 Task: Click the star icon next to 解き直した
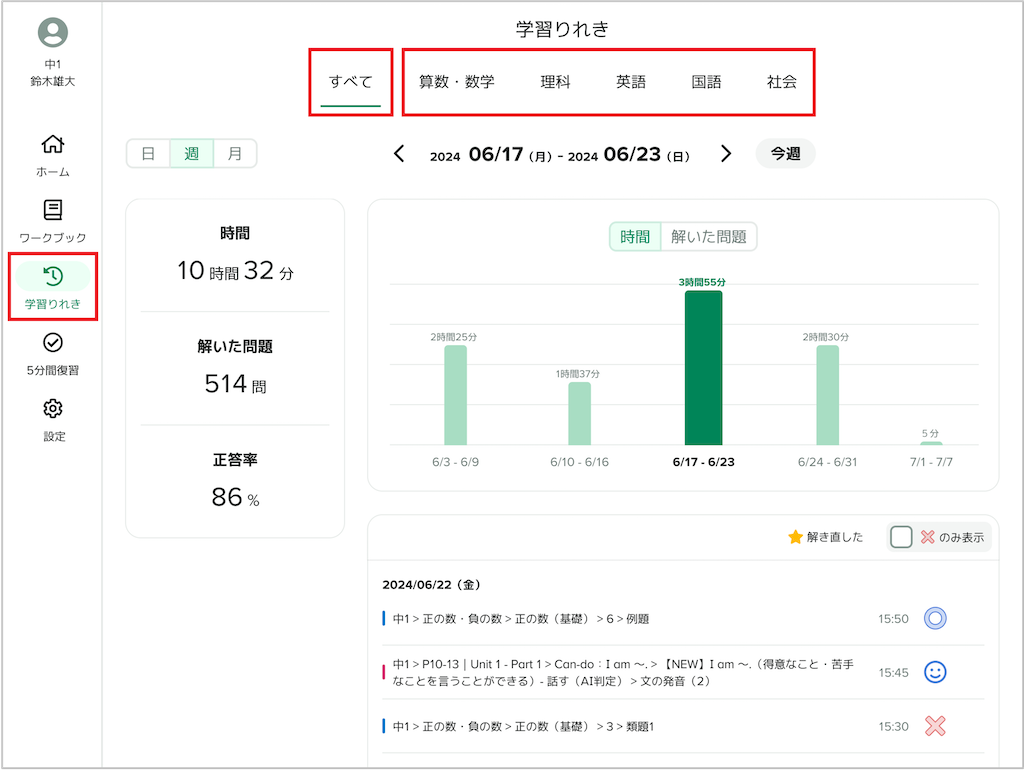pyautogui.click(x=795, y=537)
